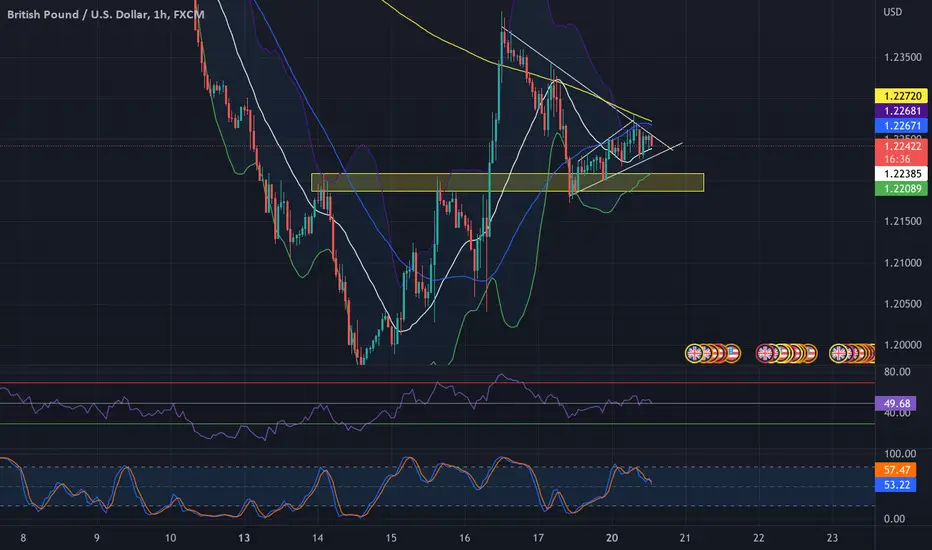
Task: Click the blue stochastic value 53.22
Action: point(896,485)
